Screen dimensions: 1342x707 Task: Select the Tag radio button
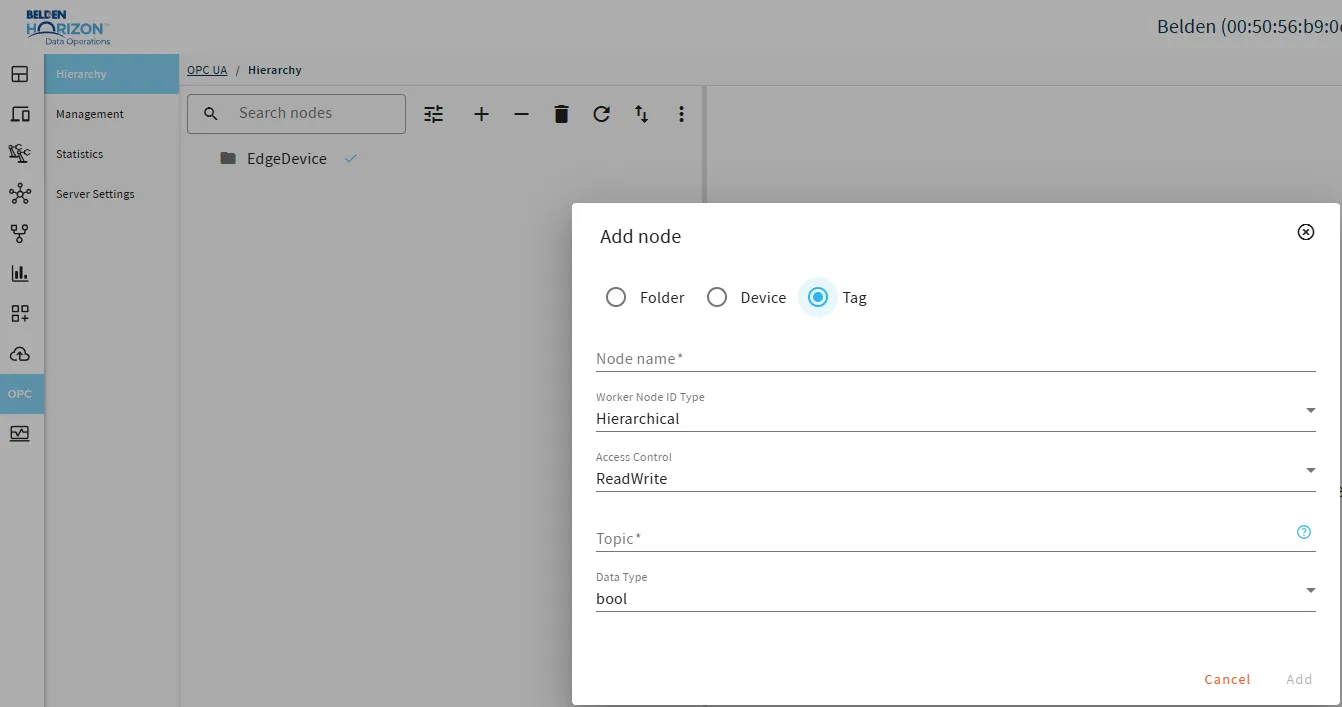coord(818,297)
